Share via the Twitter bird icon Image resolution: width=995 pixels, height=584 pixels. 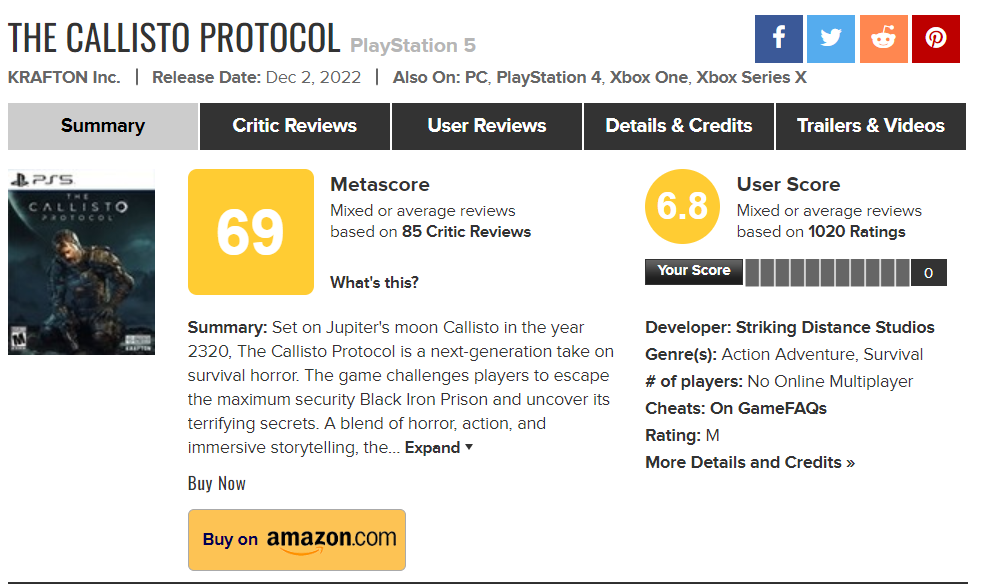831,39
